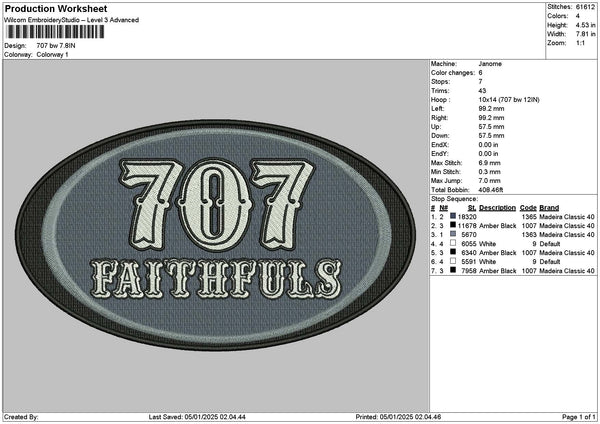
Task: Click the 'EndX:' label
Action: pos(439,145)
